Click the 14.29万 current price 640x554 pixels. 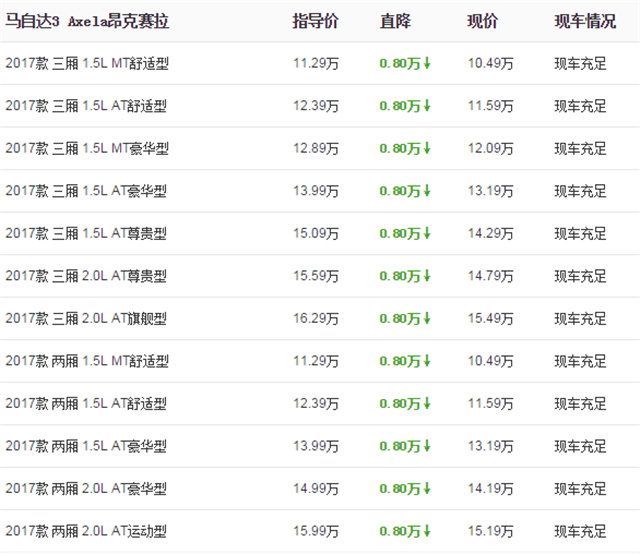coord(491,233)
